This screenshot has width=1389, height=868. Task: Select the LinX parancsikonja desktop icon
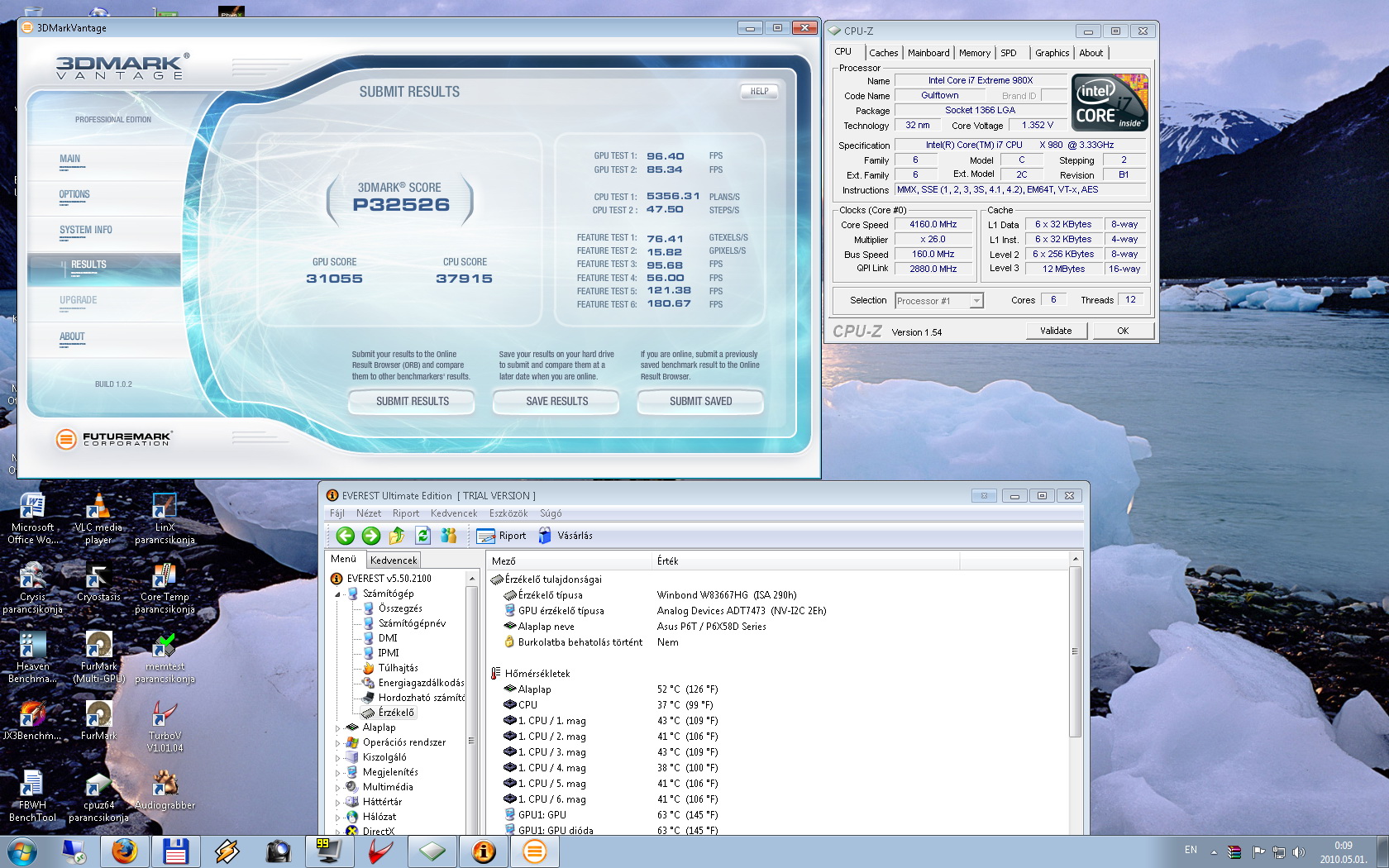tap(165, 518)
